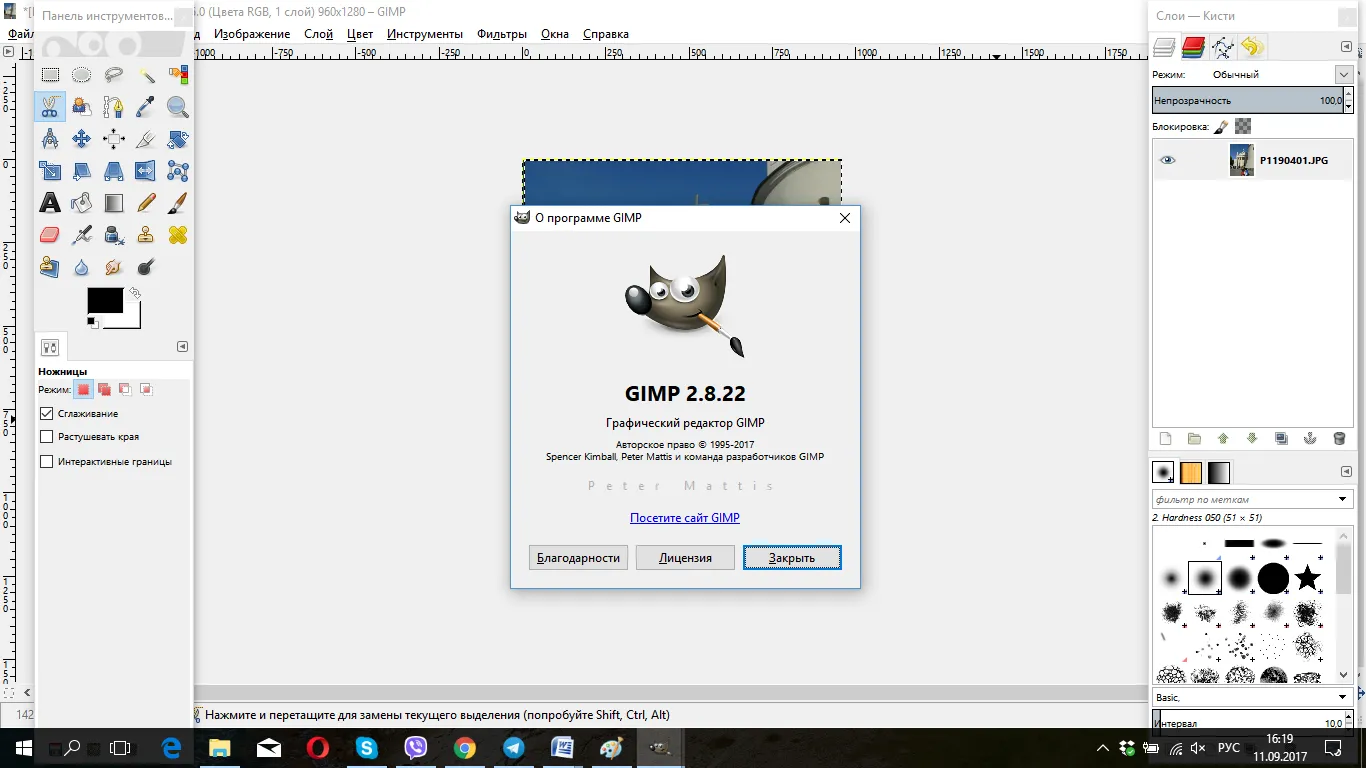Select the Airbrush tool
Image resolution: width=1366 pixels, height=768 pixels.
(82, 234)
